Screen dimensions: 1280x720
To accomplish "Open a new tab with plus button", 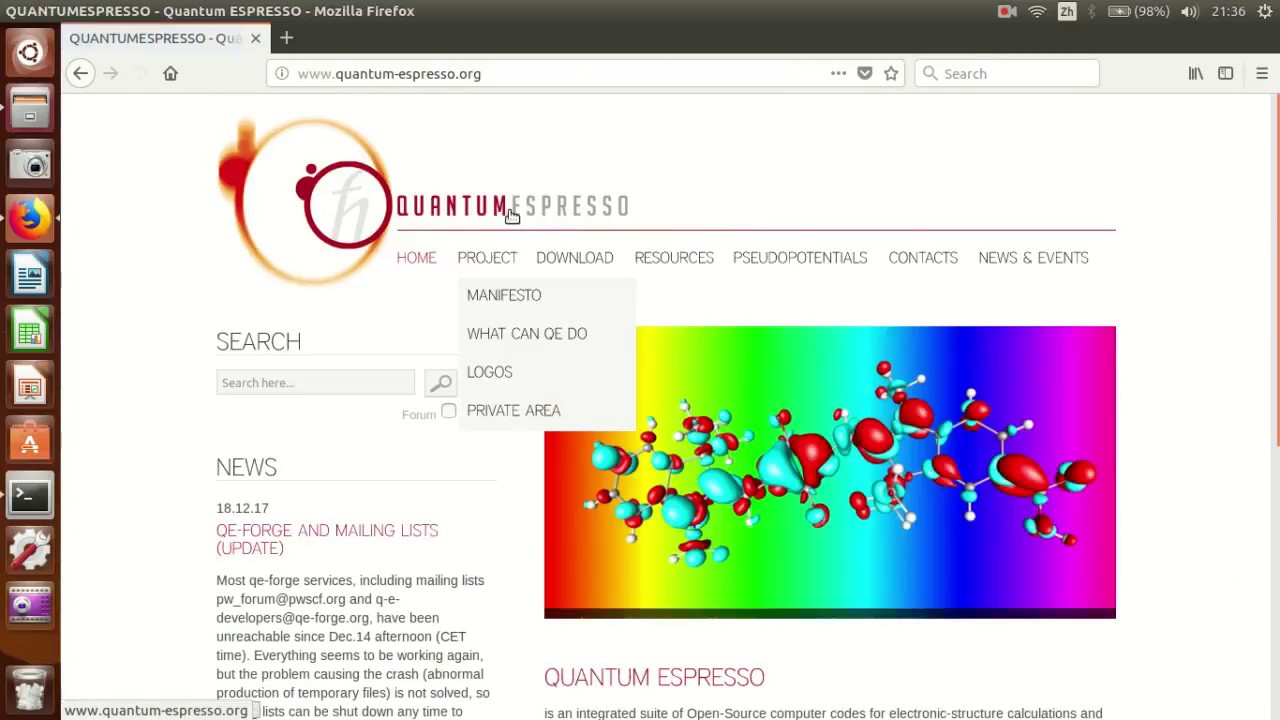I will 286,38.
